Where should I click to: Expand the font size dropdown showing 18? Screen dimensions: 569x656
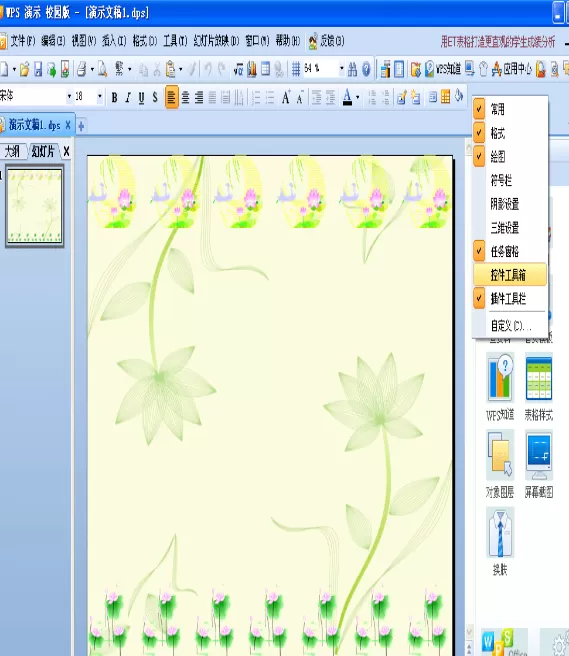[100, 97]
